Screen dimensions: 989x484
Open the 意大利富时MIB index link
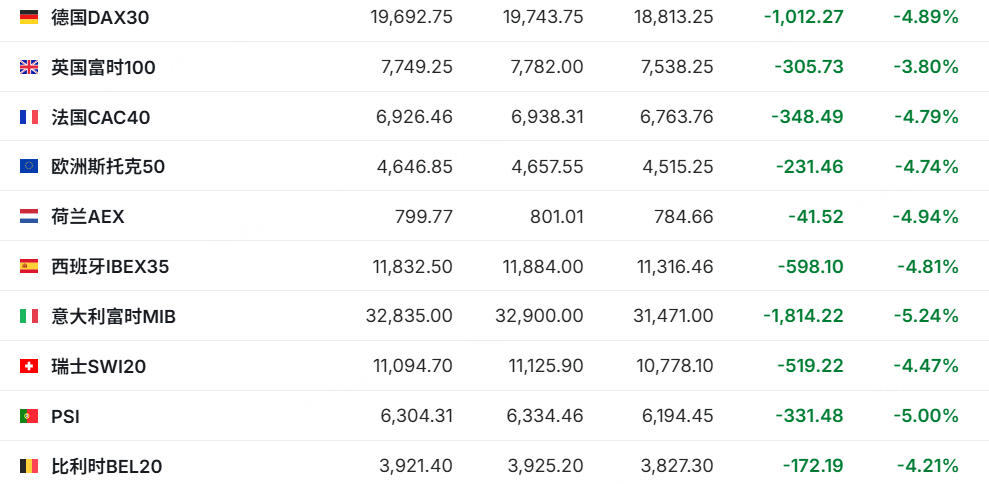(x=114, y=317)
